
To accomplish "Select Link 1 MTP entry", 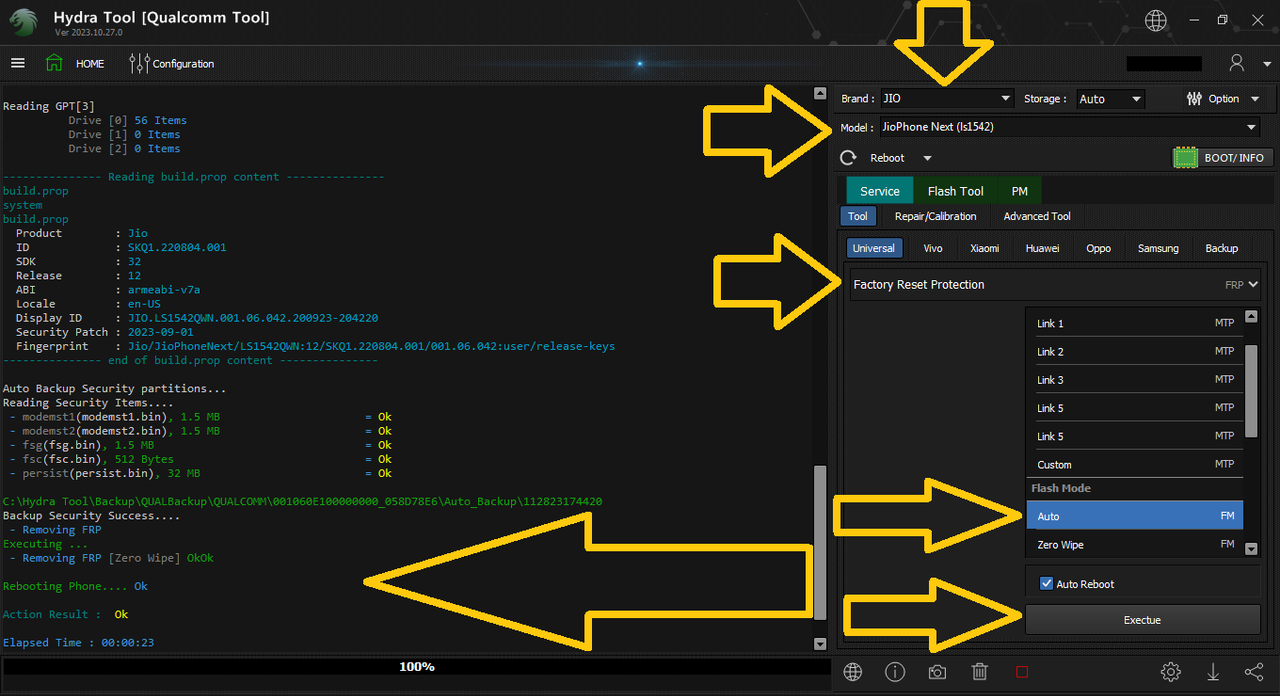I will coord(1135,324).
